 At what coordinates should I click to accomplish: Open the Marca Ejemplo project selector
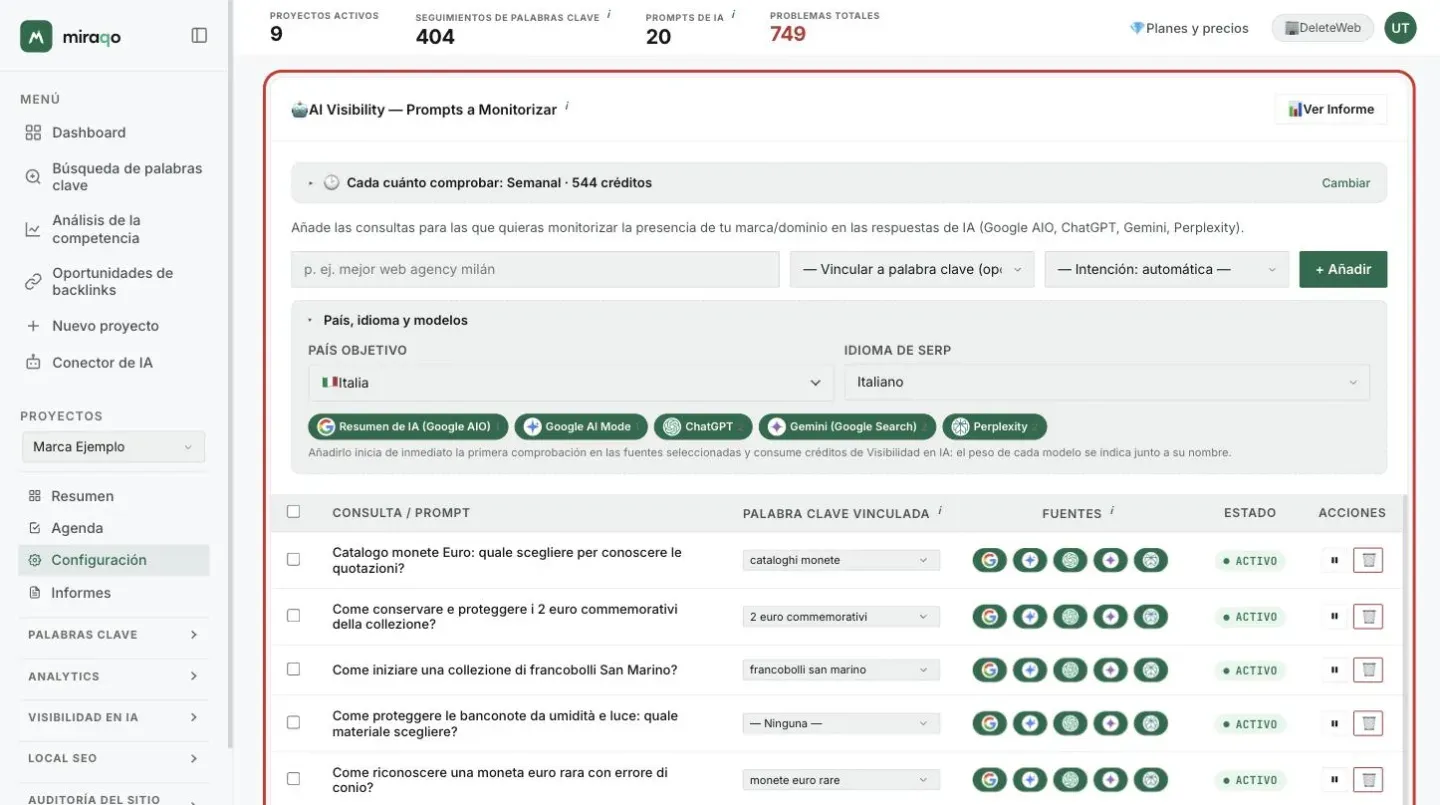pyautogui.click(x=113, y=447)
